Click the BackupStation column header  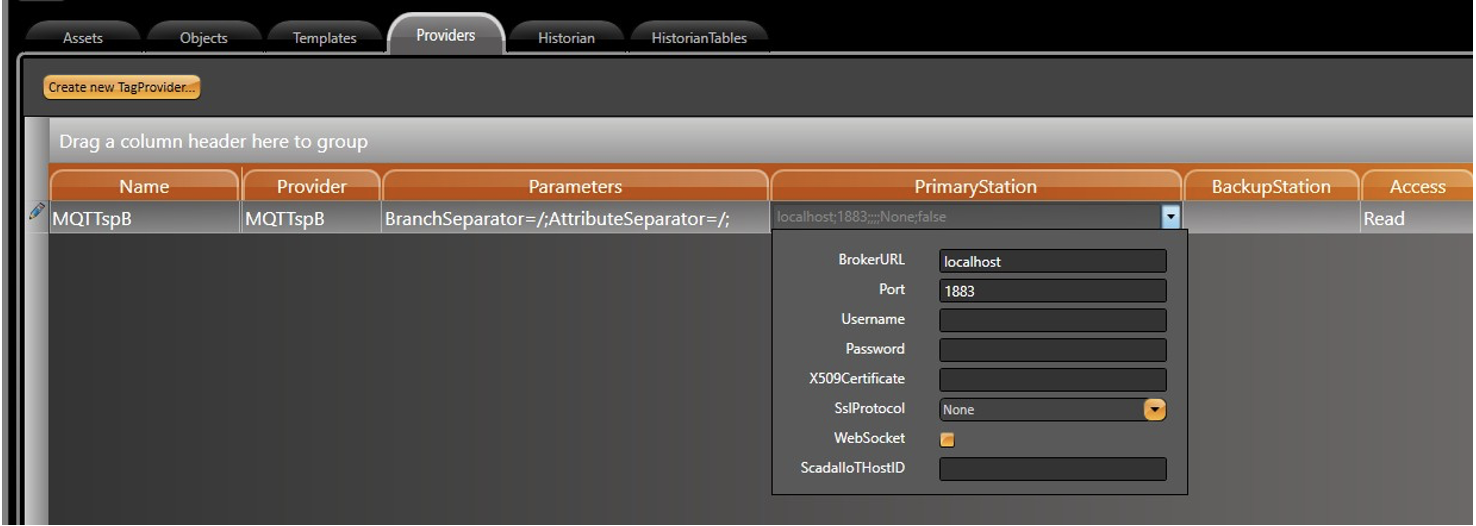click(1270, 187)
